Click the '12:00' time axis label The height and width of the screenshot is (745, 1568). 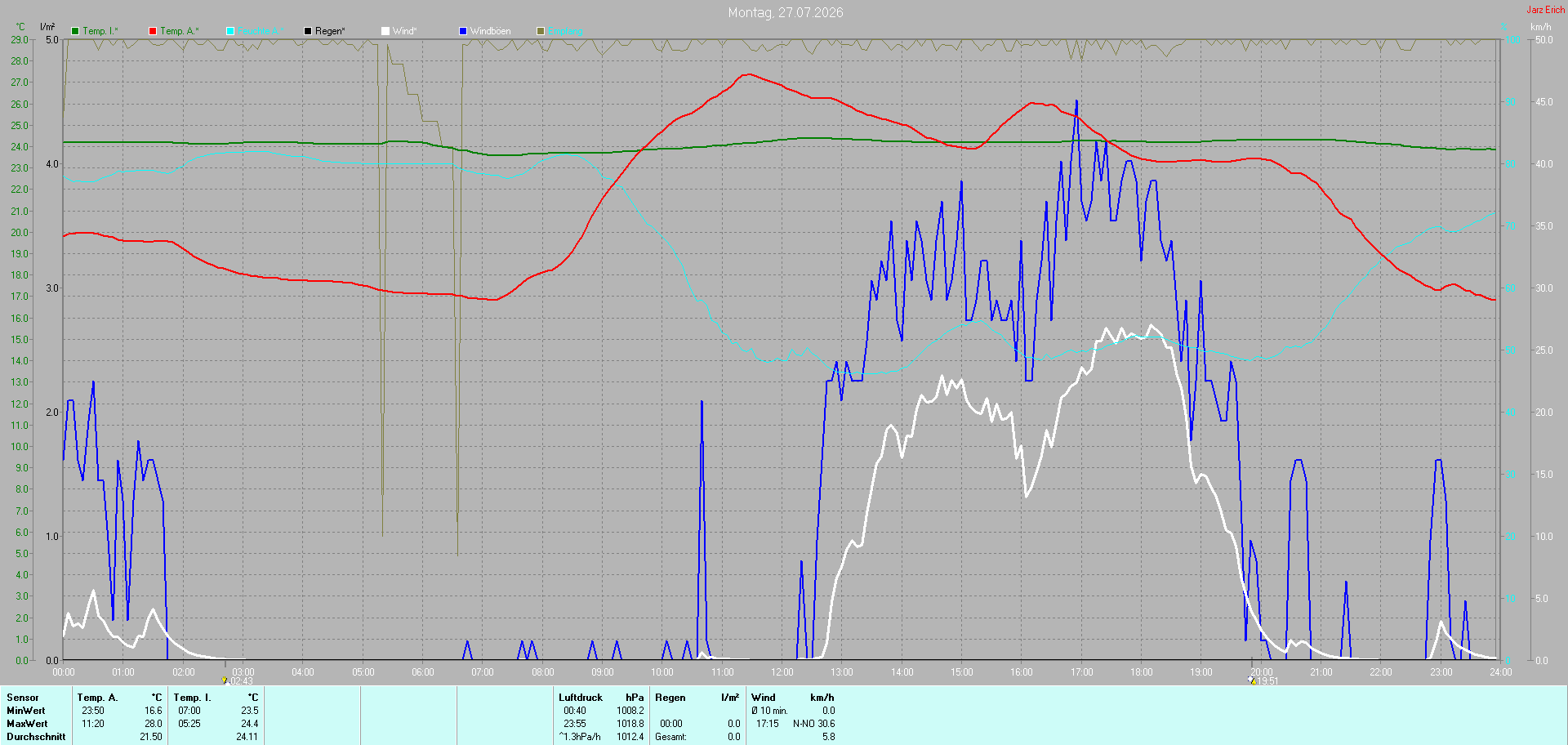[782, 672]
